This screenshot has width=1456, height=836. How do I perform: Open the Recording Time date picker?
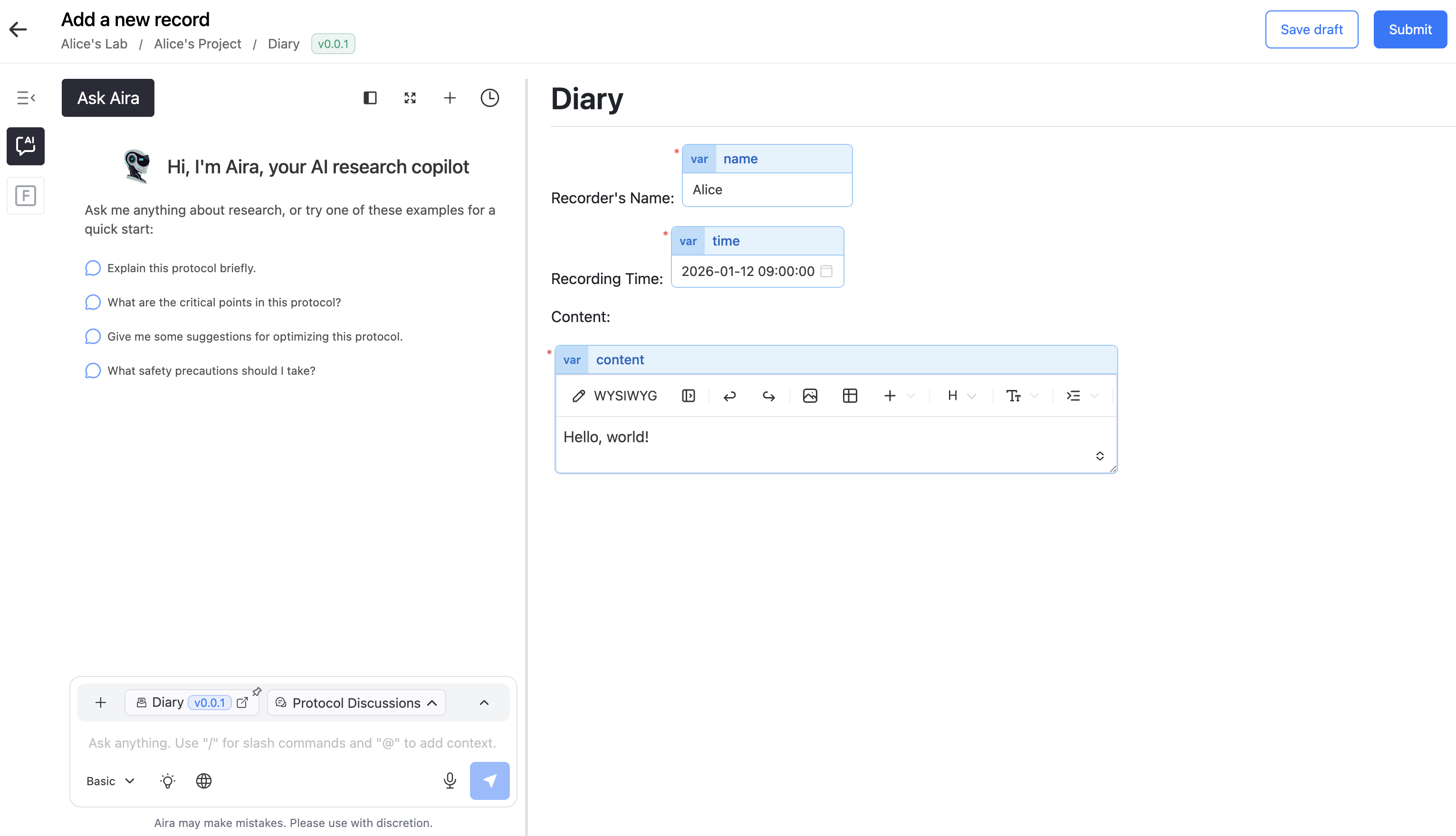[x=827, y=271]
